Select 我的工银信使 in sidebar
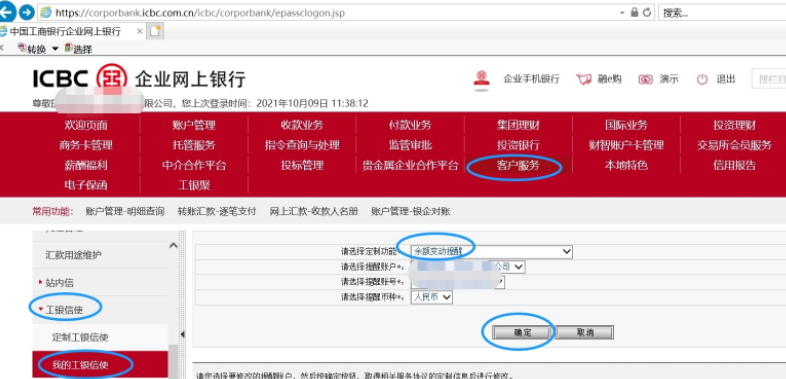 point(80,365)
